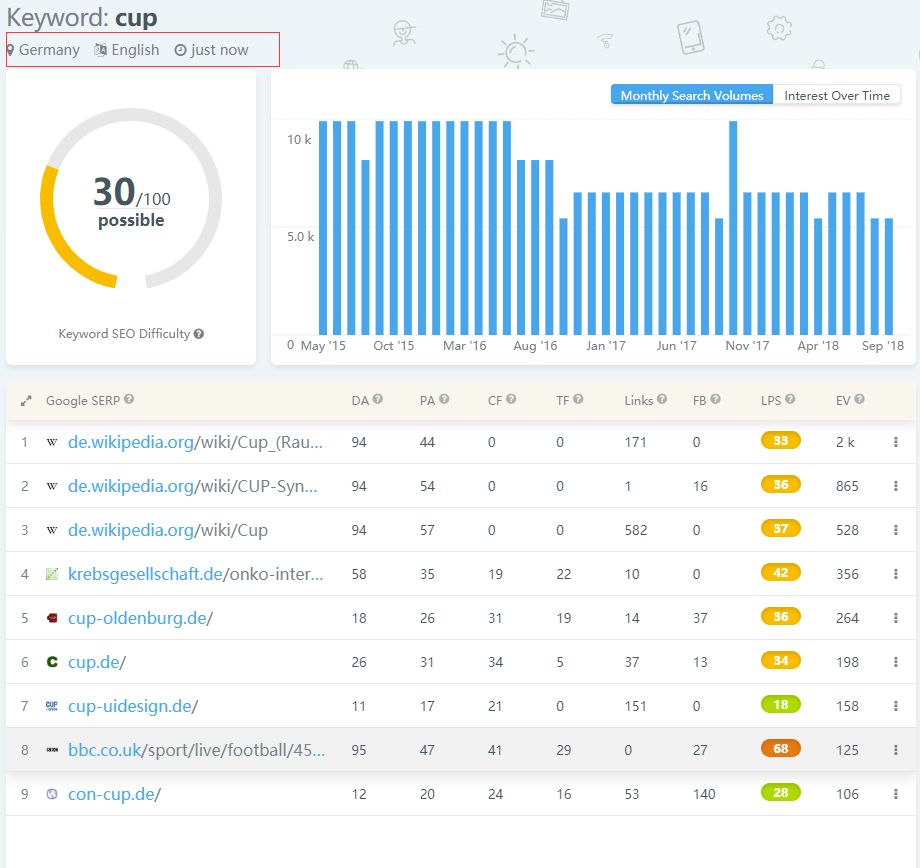Click help icon next to Keyword SEO Difficulty
This screenshot has width=920, height=868.
[x=199, y=334]
